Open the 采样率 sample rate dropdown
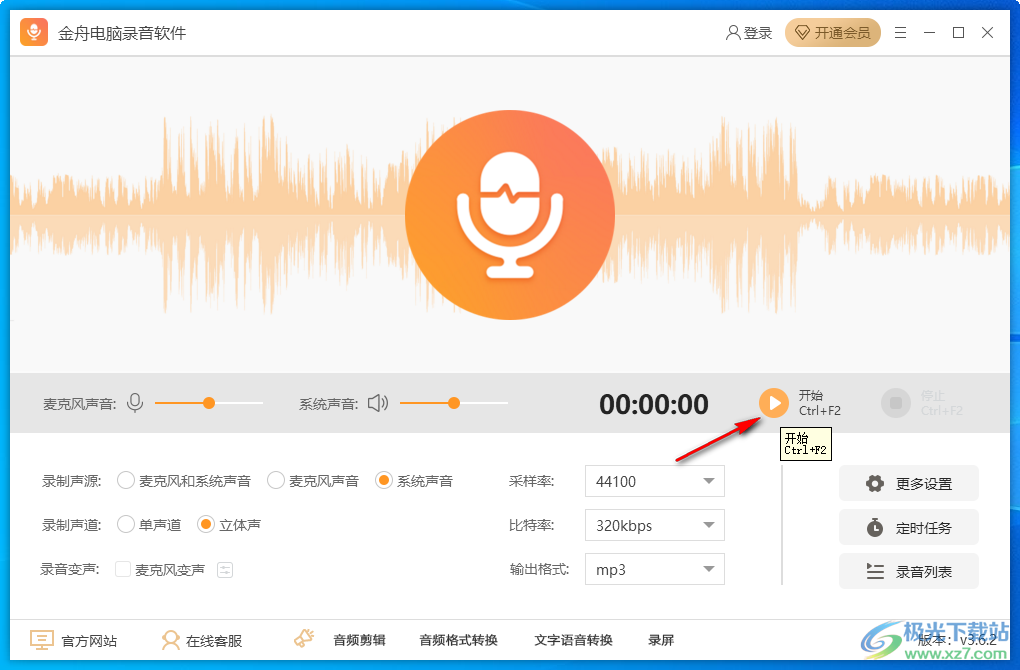 click(654, 481)
